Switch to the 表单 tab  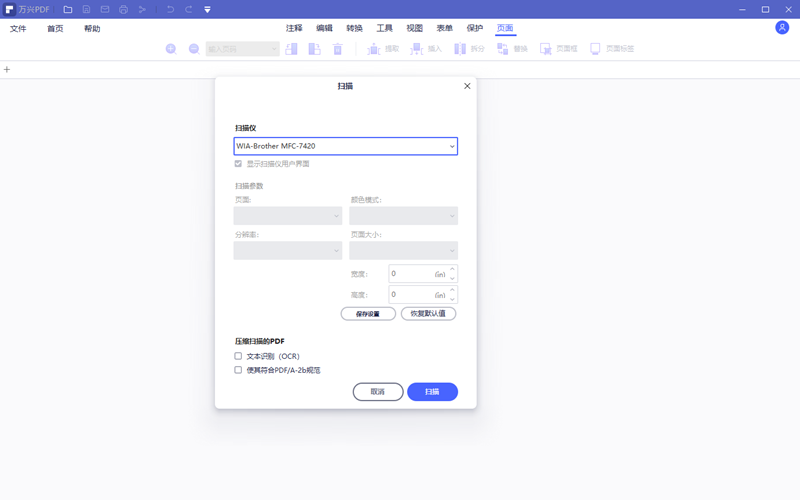tap(444, 28)
